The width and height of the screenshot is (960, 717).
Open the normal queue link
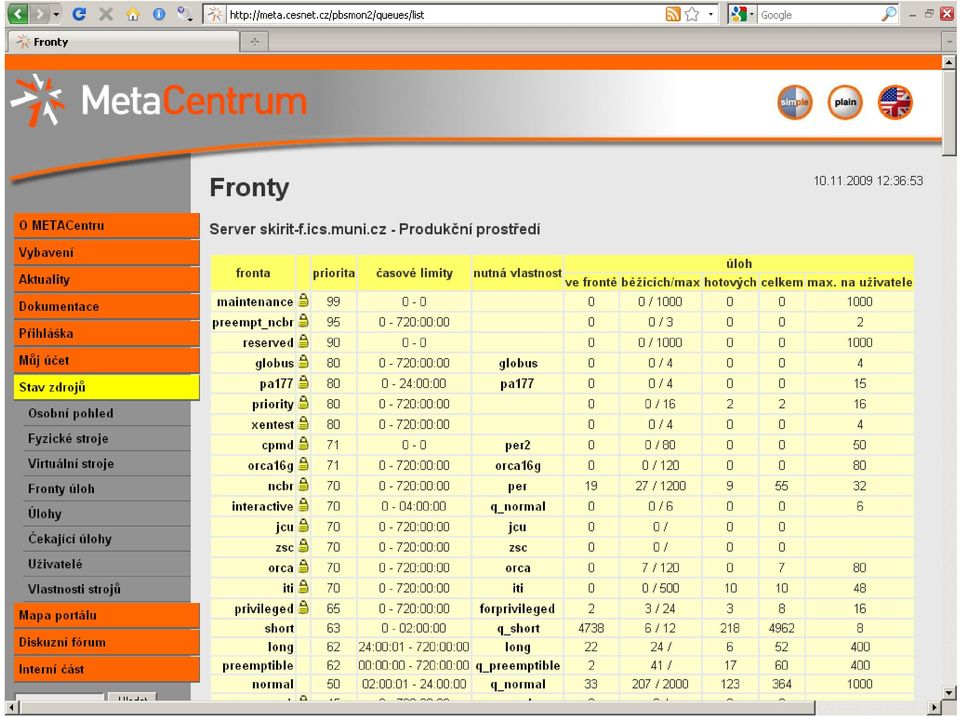coord(273,684)
